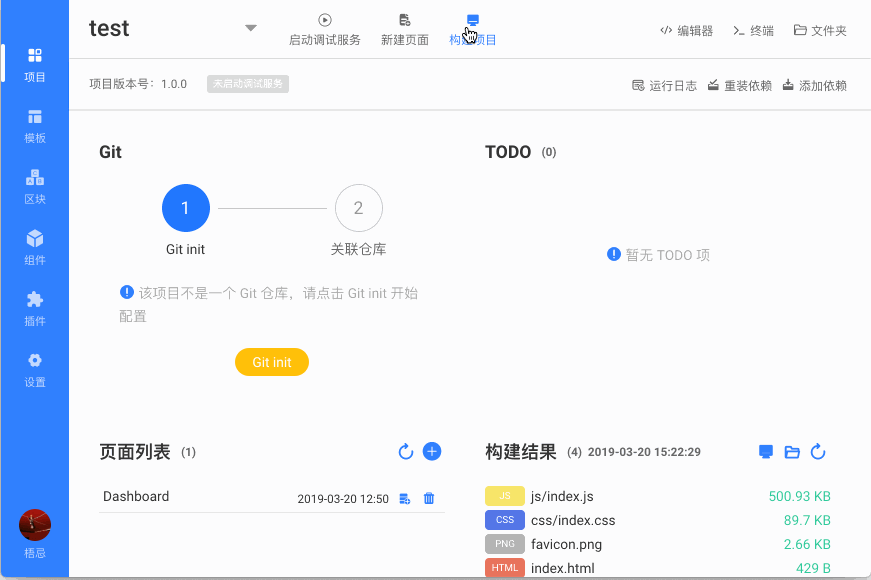Open the 模板 (Template) sidebar section
Screen dimensions: 871x580
tap(34, 126)
